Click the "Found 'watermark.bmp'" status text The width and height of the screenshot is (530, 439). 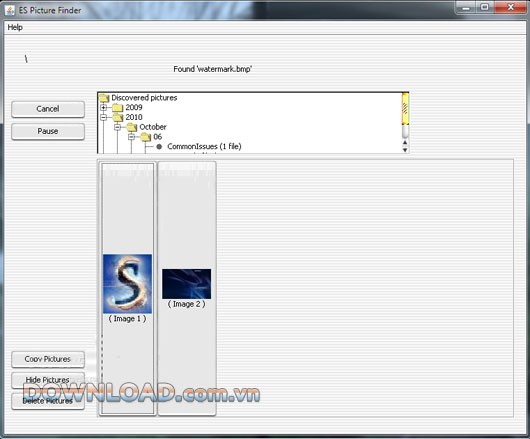(213, 69)
